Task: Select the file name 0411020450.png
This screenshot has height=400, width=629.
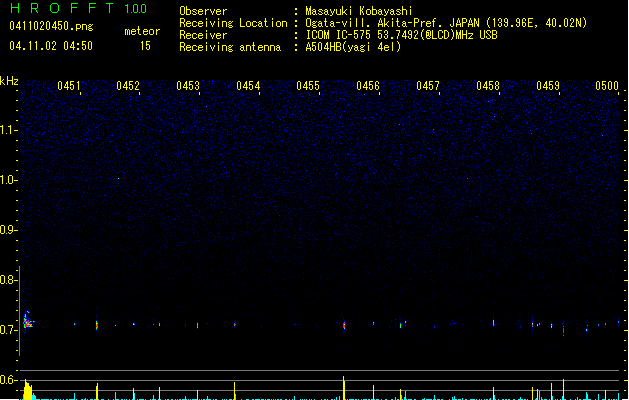Action: pyautogui.click(x=51, y=26)
